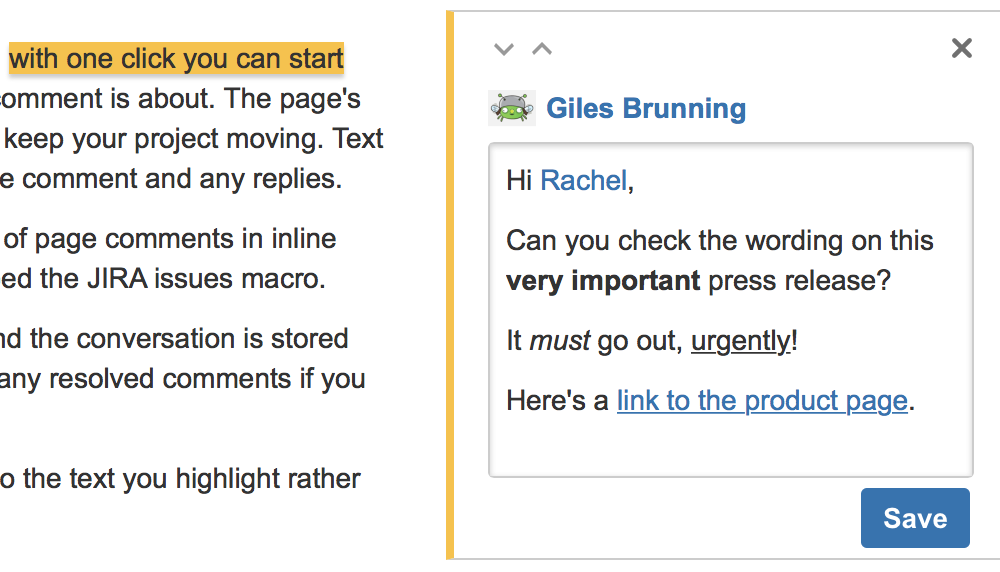Click Giles Brunning's avatar image
The width and height of the screenshot is (1000, 572).
click(511, 108)
